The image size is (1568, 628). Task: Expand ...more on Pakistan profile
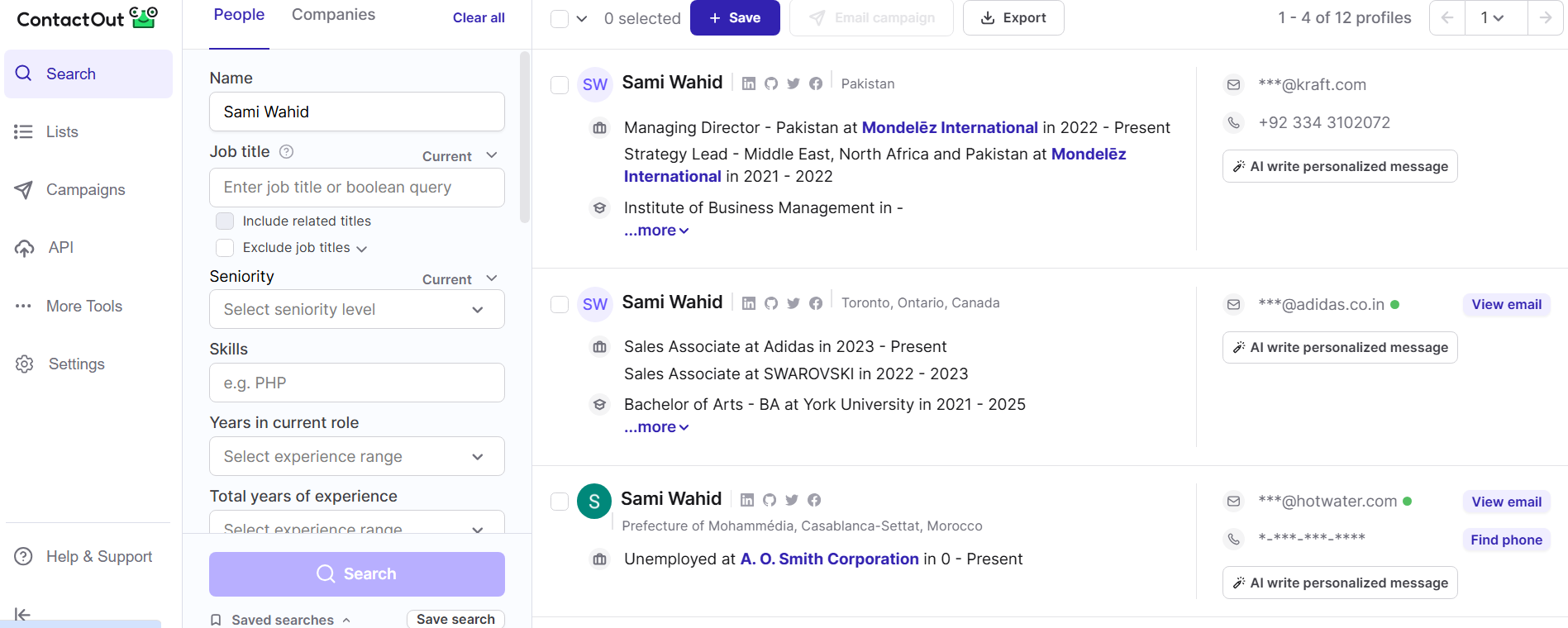point(656,231)
